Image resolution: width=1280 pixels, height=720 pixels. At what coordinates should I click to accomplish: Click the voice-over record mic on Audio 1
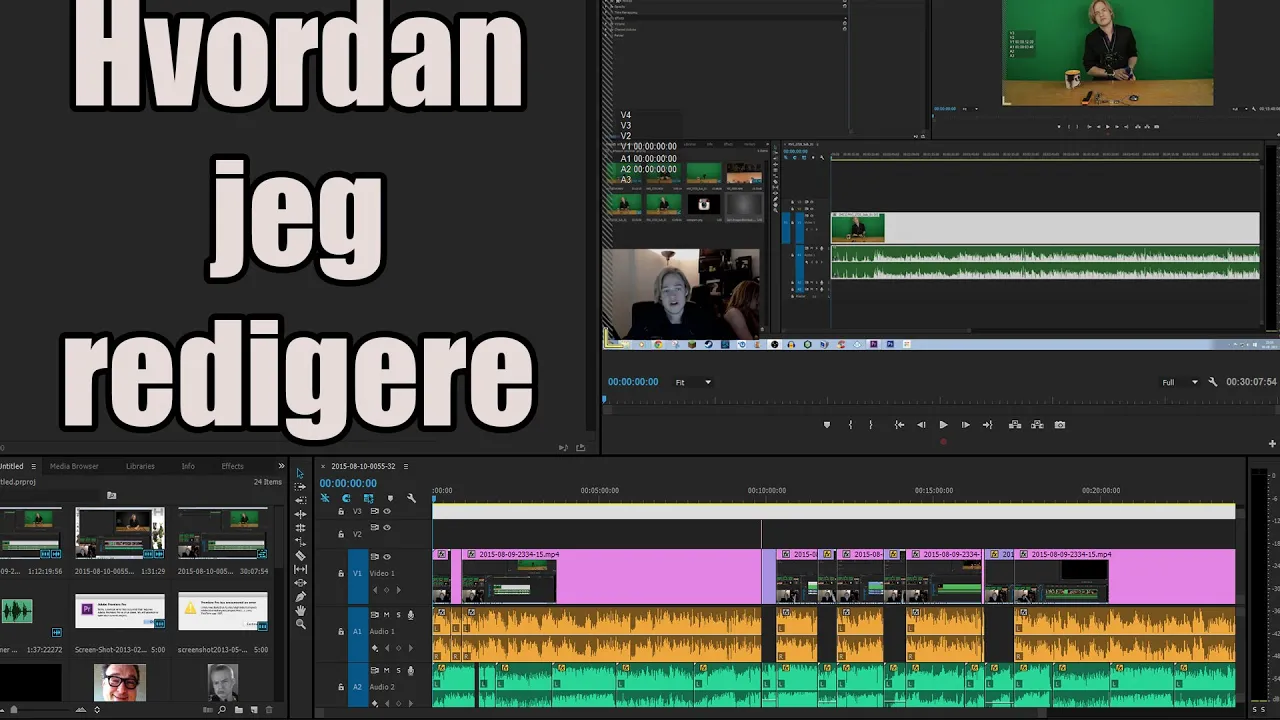click(x=411, y=615)
